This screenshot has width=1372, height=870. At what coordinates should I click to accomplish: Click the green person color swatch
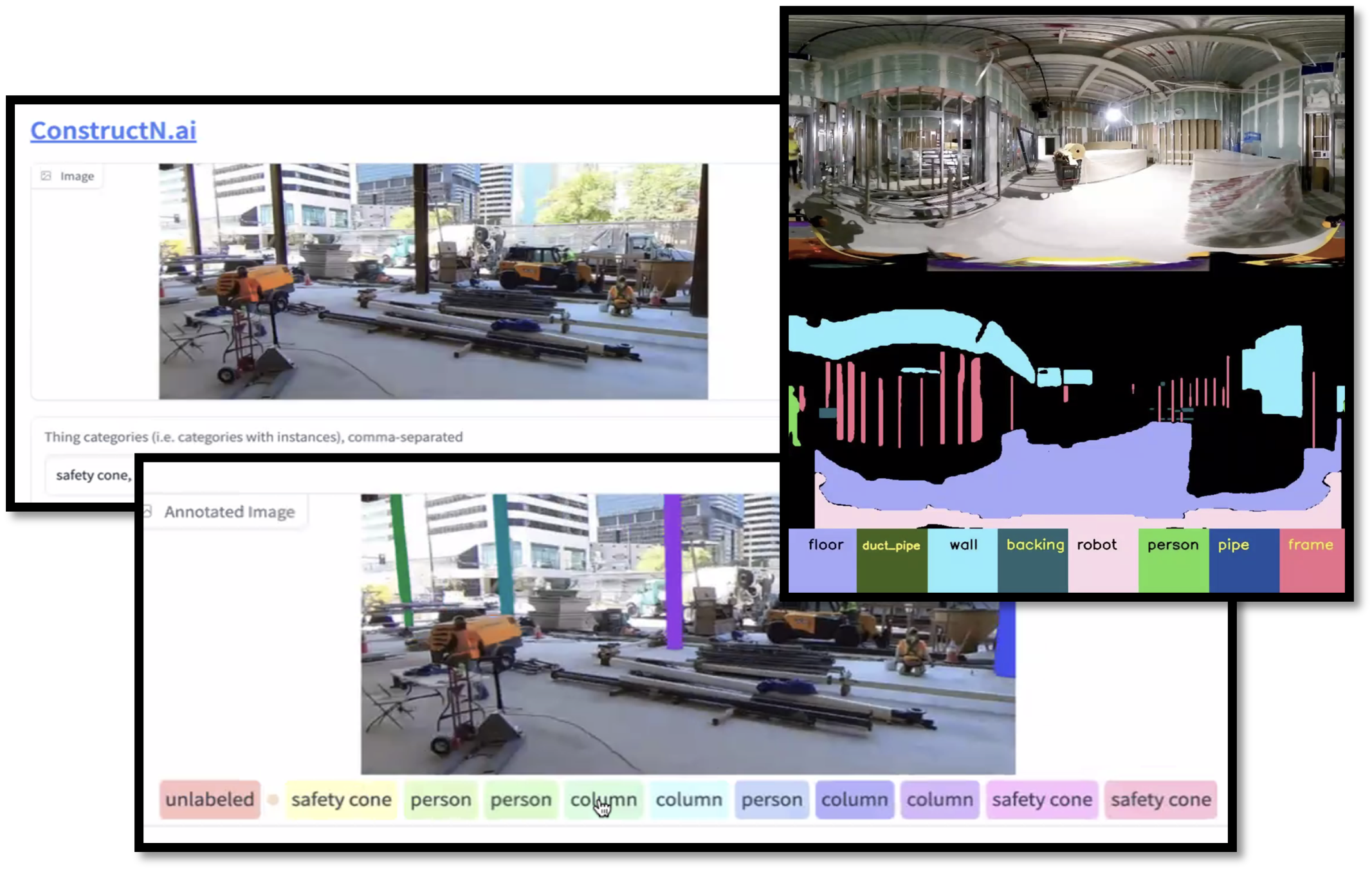[x=1173, y=560]
